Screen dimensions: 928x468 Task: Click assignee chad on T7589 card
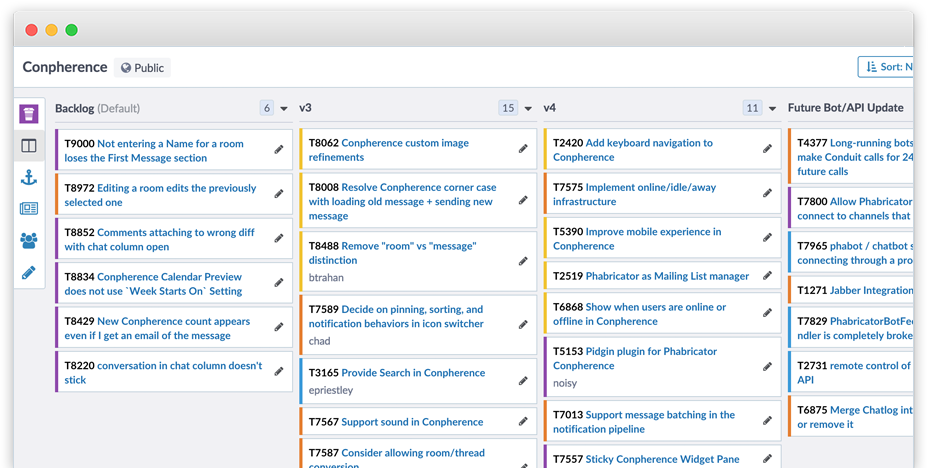click(x=320, y=341)
